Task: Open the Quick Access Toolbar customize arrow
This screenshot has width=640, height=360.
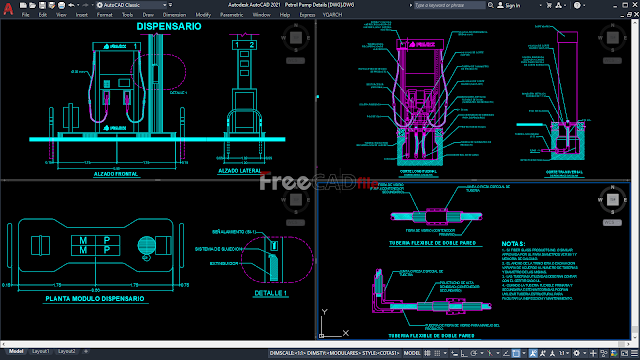Action: 171,5
